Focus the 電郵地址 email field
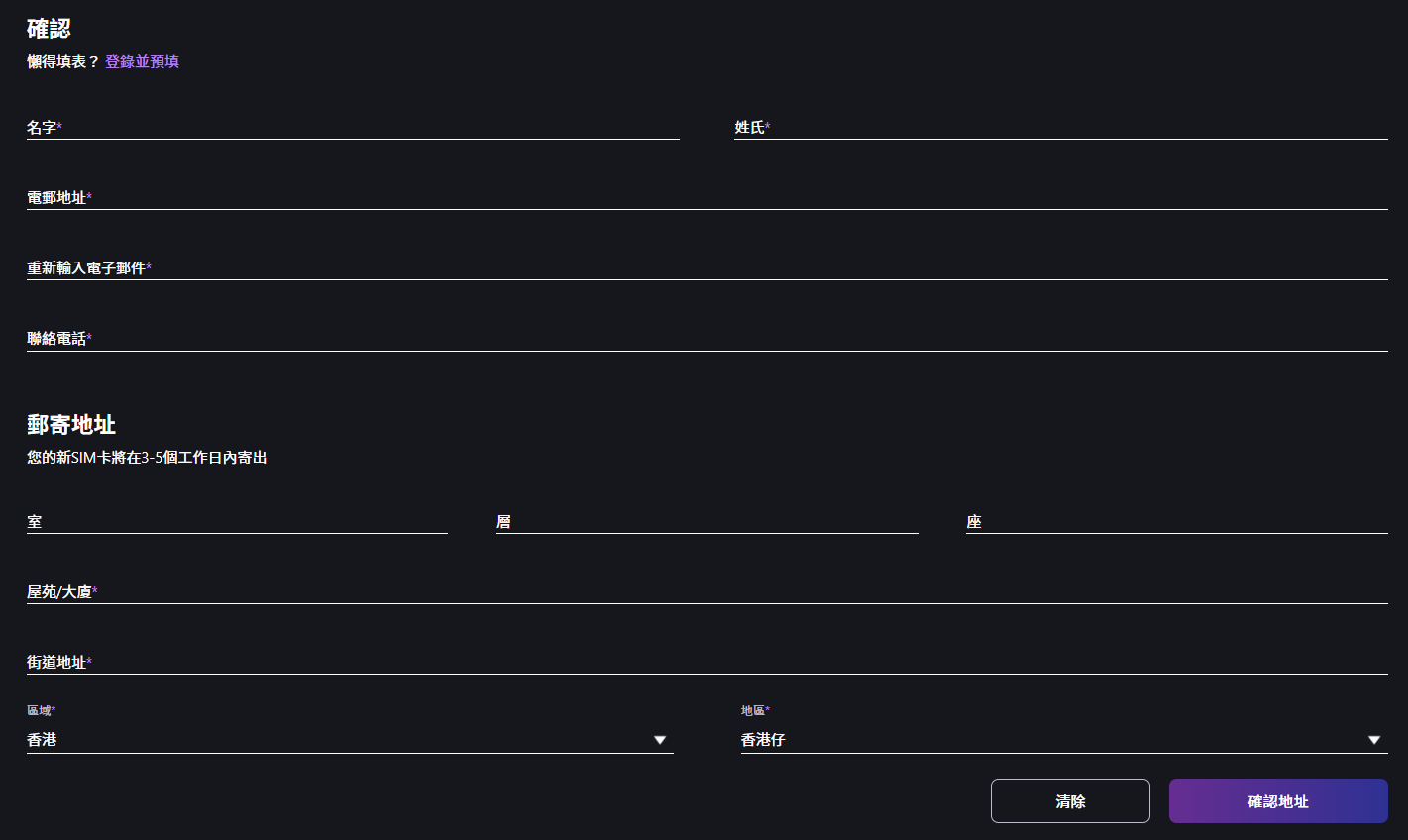The image size is (1408, 840). 706,197
